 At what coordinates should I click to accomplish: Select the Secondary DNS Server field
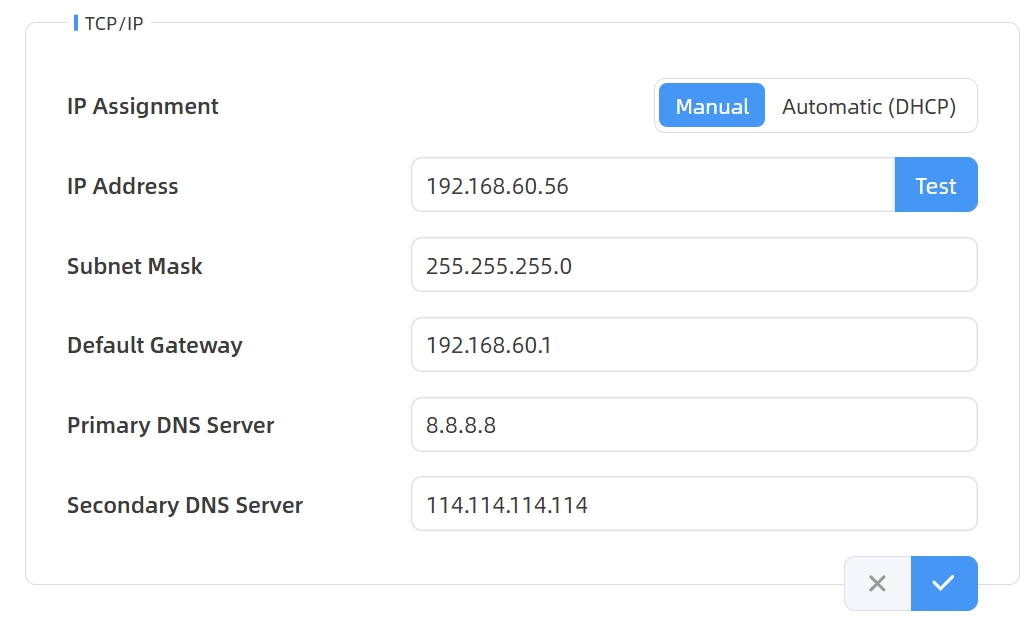(x=693, y=504)
